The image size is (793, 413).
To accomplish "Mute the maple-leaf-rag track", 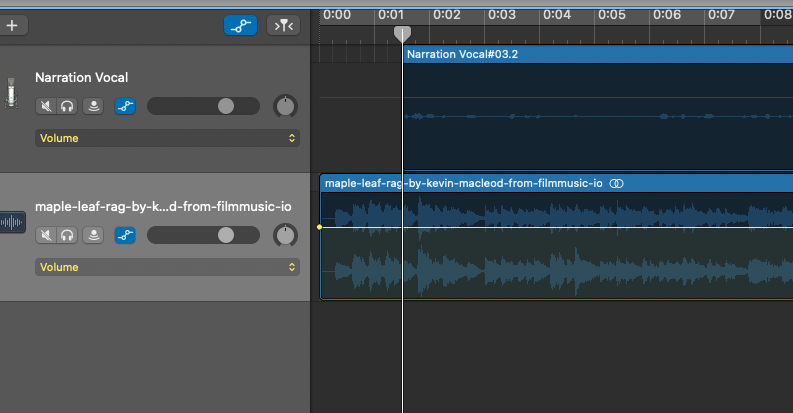I will coord(46,235).
